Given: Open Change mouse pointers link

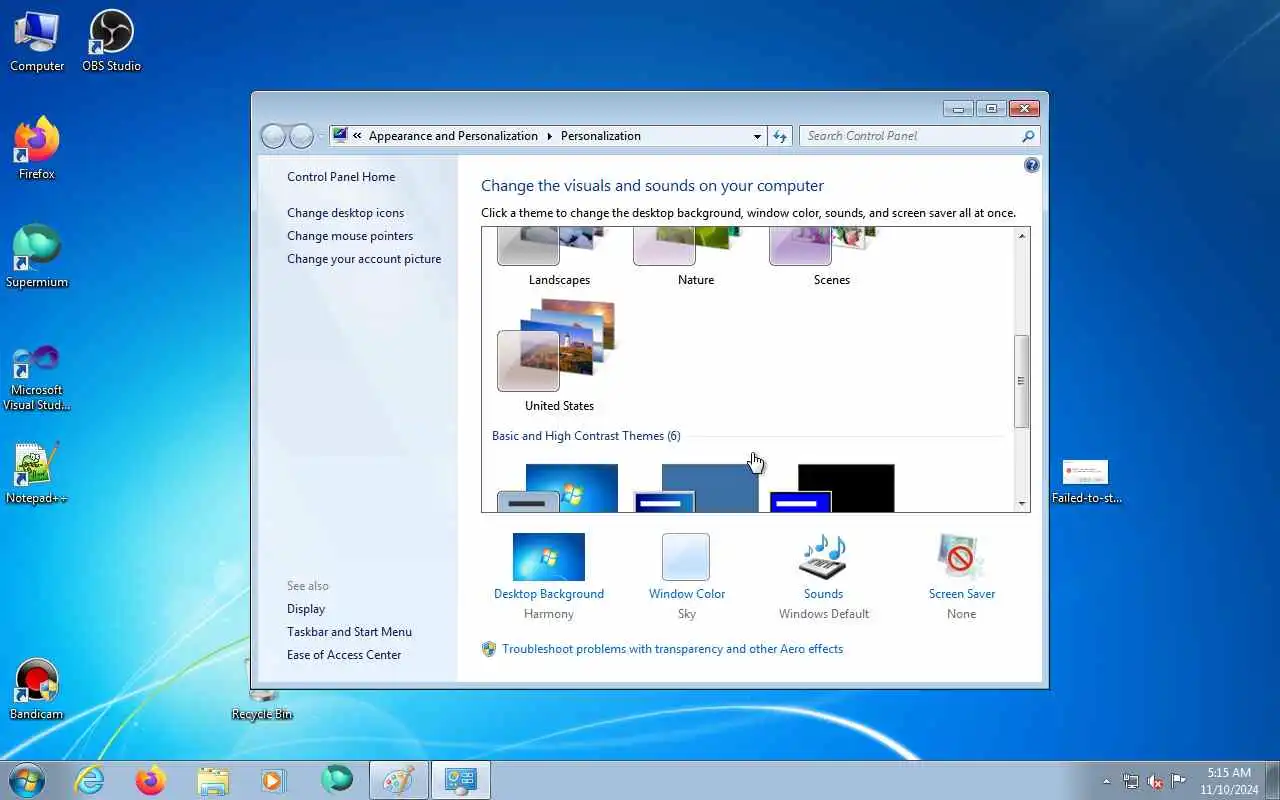Looking at the screenshot, I should 350,236.
